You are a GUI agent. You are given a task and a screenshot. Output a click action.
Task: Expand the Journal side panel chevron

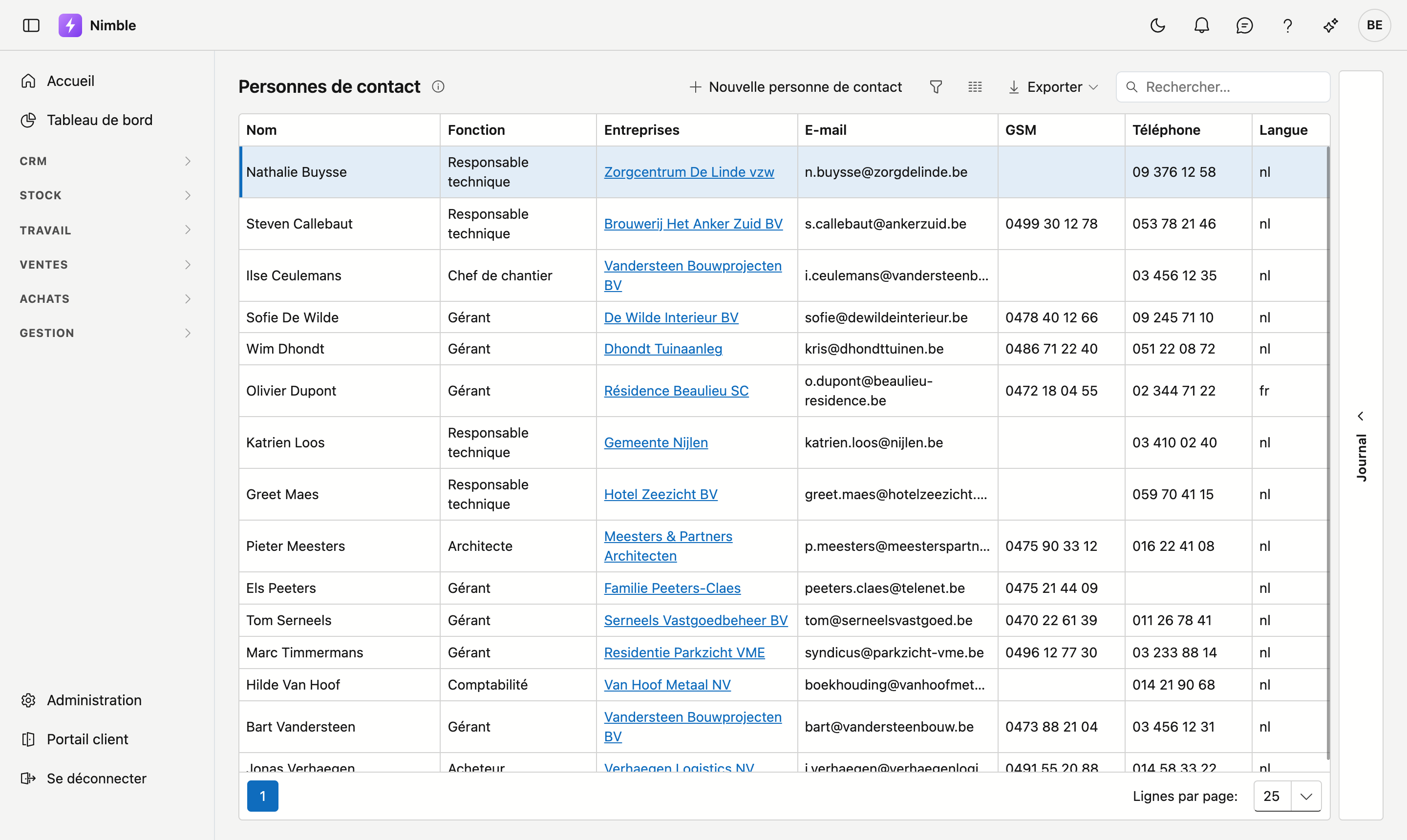(x=1361, y=416)
